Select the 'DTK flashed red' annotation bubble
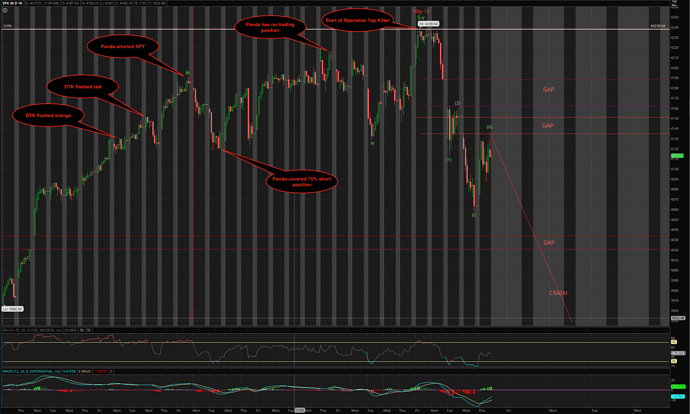690x414 pixels. tap(82, 87)
